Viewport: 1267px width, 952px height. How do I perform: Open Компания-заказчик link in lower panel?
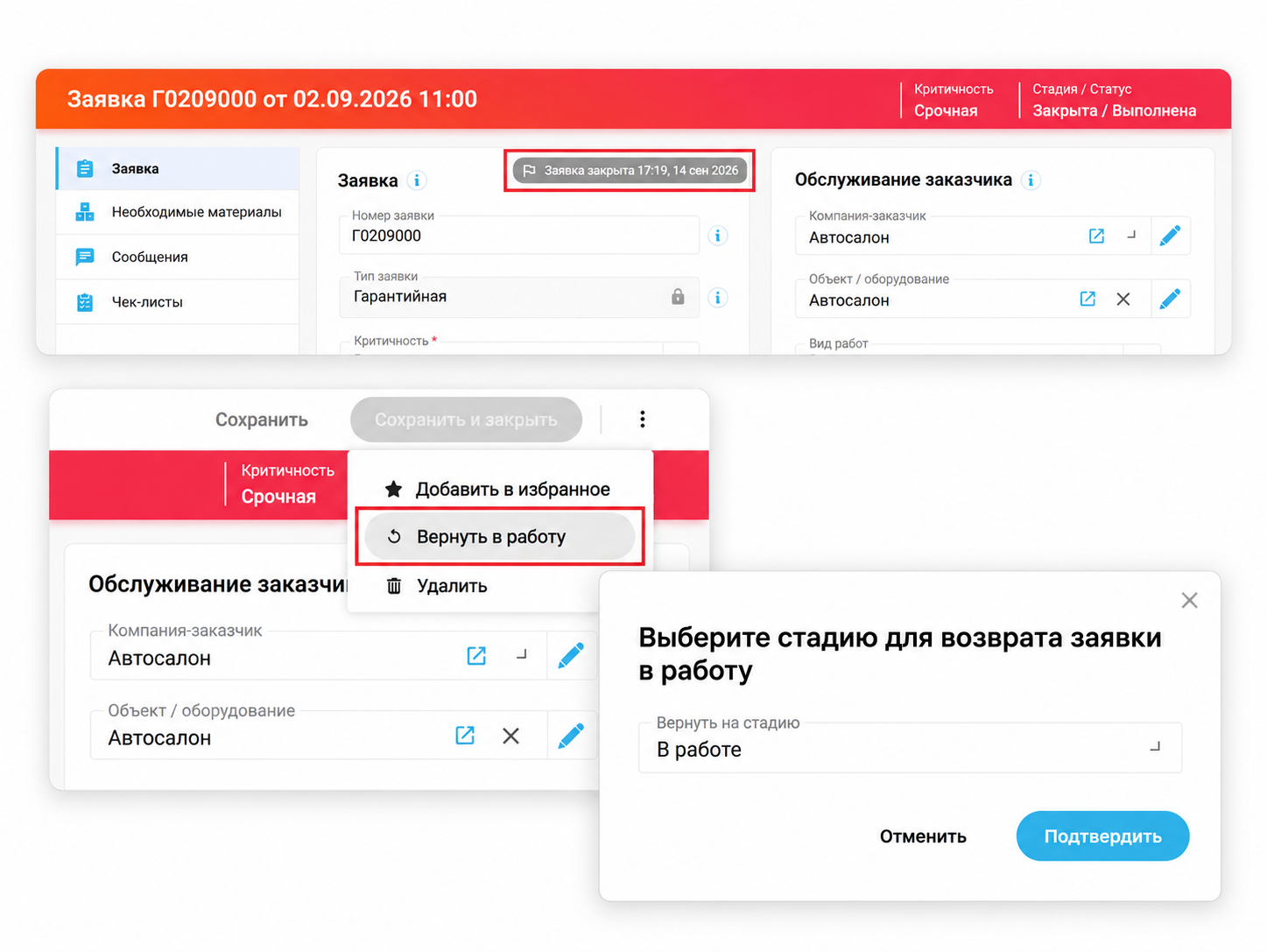click(x=476, y=656)
